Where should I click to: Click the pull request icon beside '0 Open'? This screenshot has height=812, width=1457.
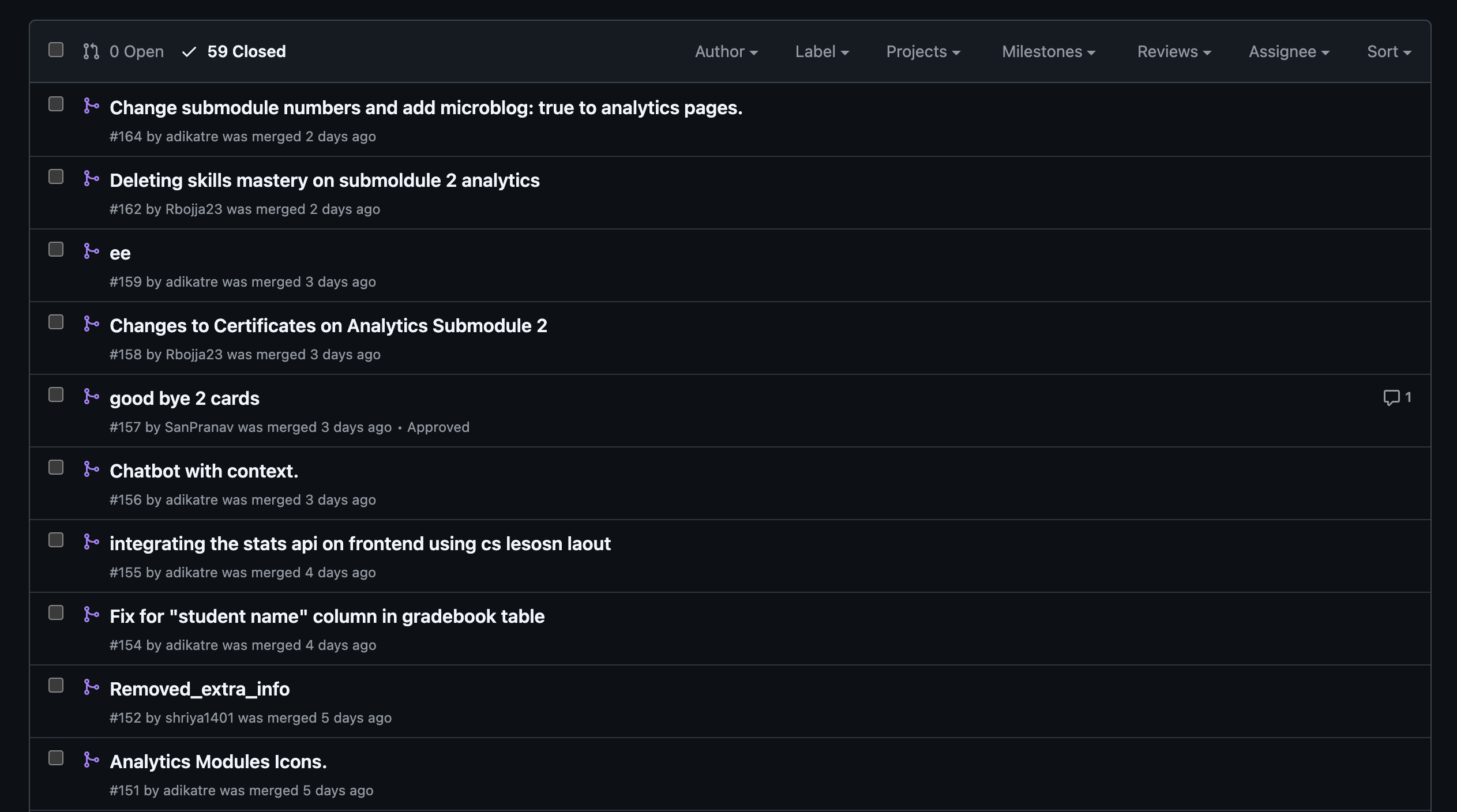[91, 51]
